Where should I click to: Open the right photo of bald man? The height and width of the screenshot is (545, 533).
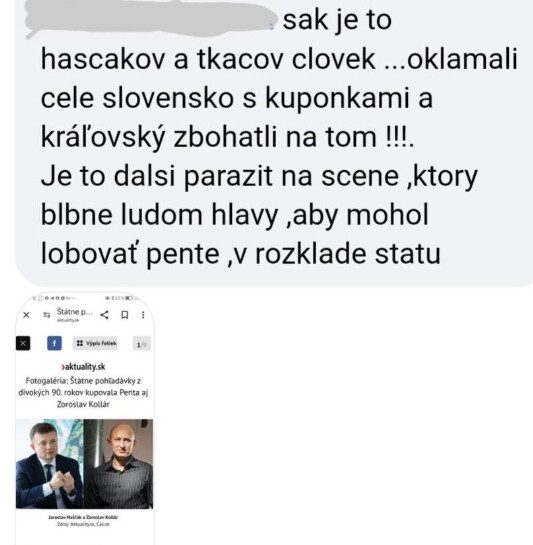118,464
